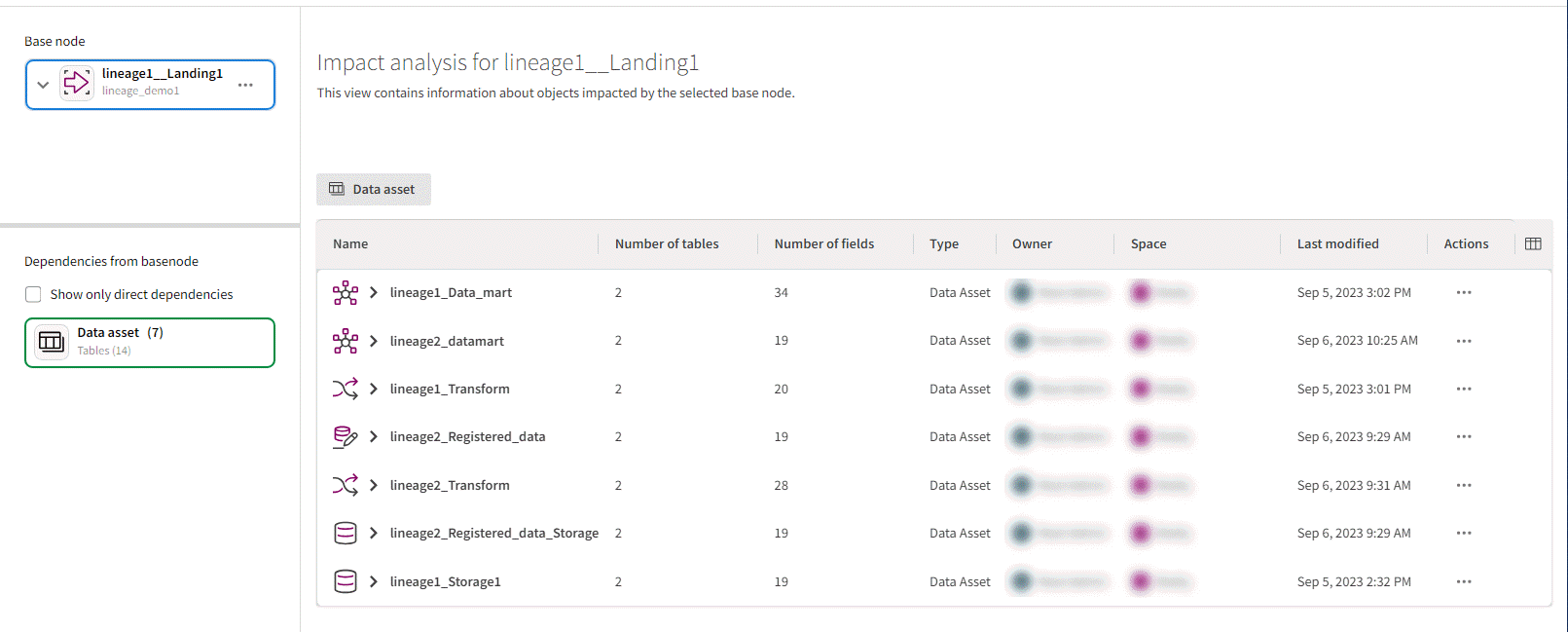
Task: Click the lineage1_Data_mart data mart icon
Action: pos(345,293)
